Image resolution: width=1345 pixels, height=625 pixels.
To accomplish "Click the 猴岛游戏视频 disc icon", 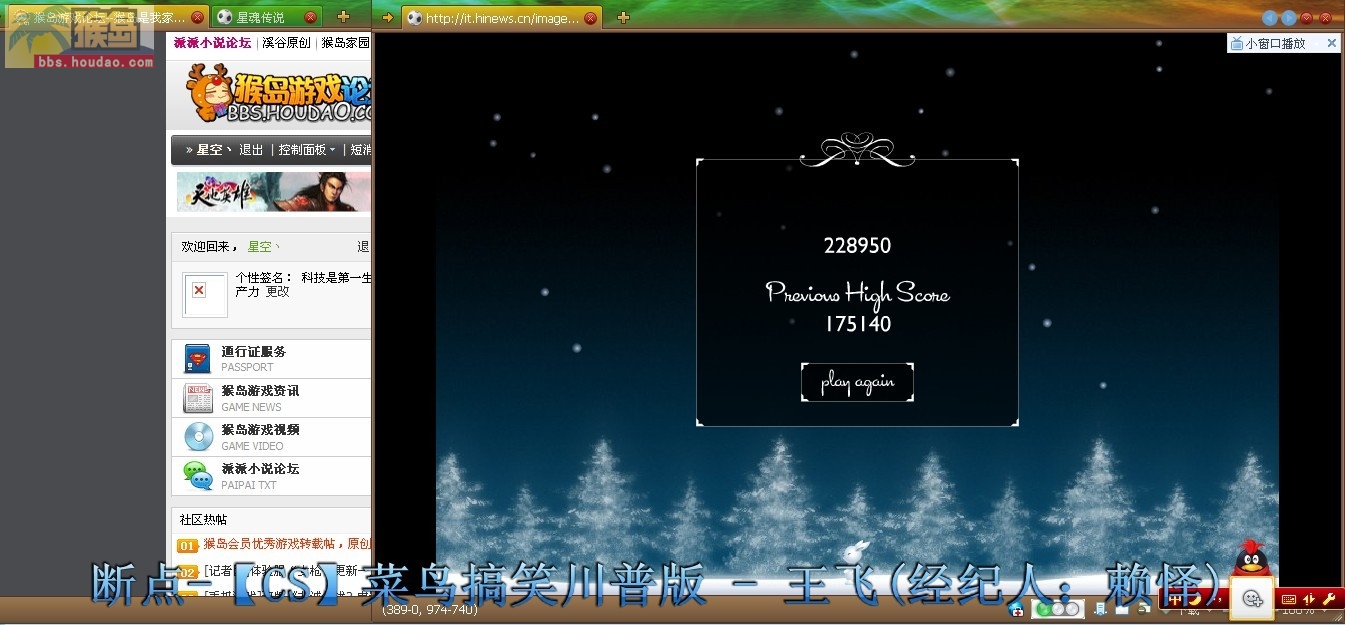I will point(198,437).
